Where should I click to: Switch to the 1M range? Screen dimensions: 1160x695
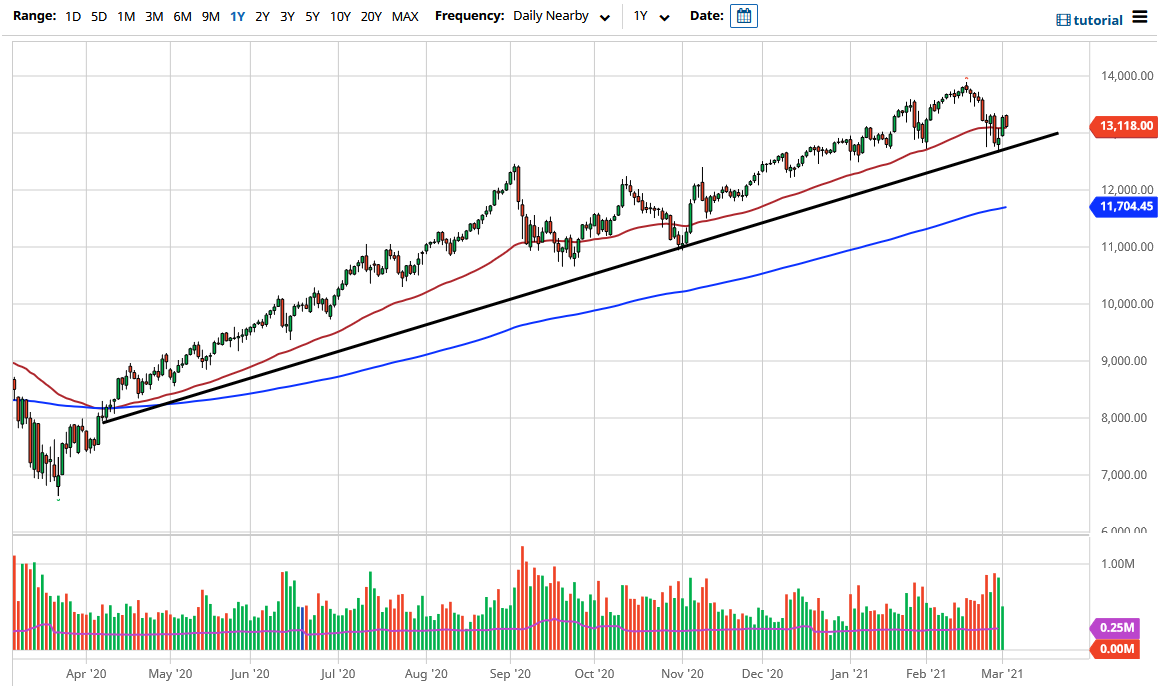[x=126, y=16]
